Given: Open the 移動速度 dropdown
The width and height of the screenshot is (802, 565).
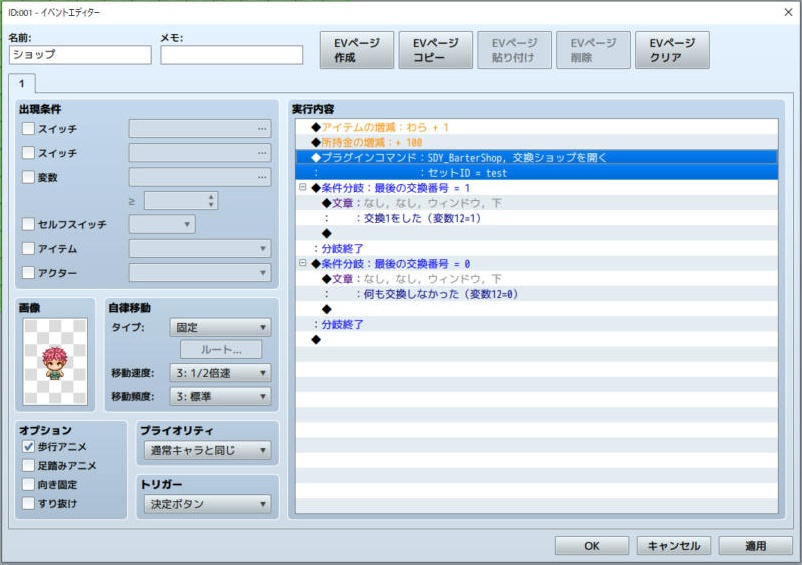Looking at the screenshot, I should pyautogui.click(x=220, y=373).
